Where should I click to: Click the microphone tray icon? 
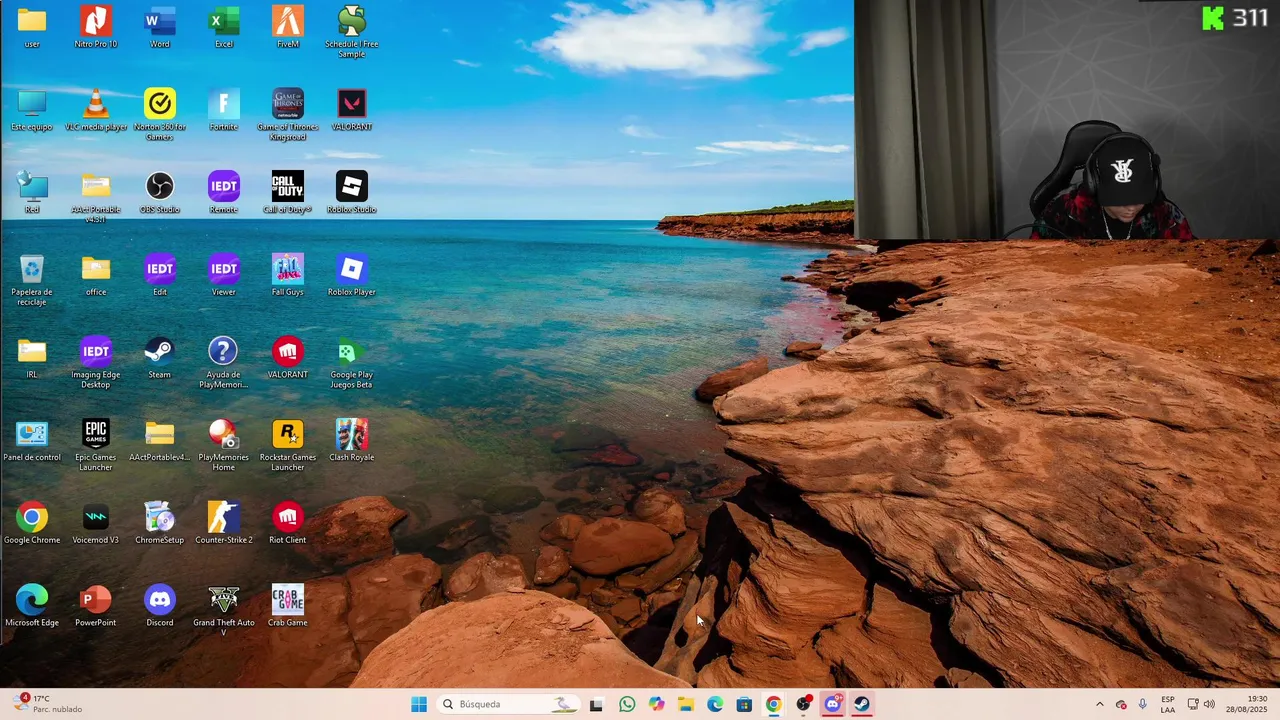(1142, 704)
